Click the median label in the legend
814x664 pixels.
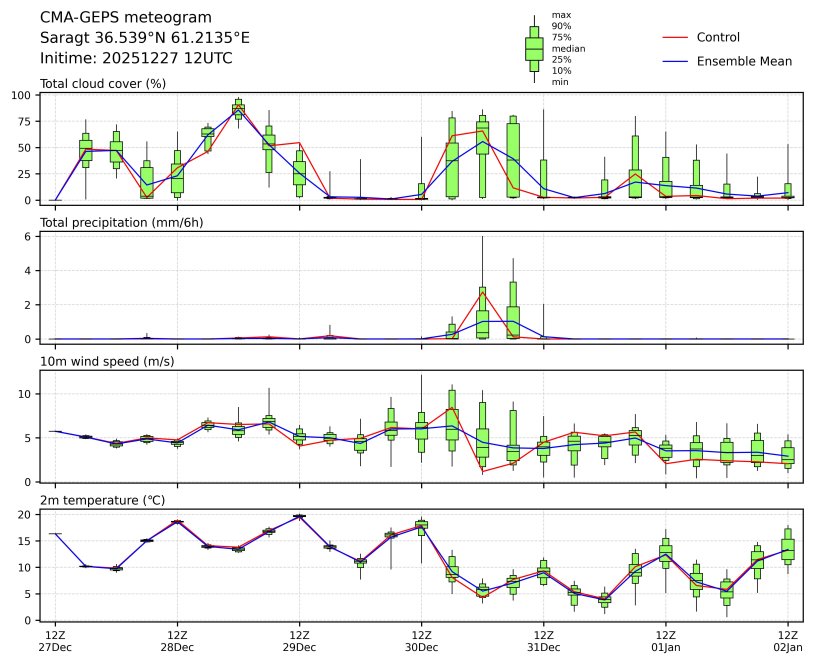click(568, 48)
